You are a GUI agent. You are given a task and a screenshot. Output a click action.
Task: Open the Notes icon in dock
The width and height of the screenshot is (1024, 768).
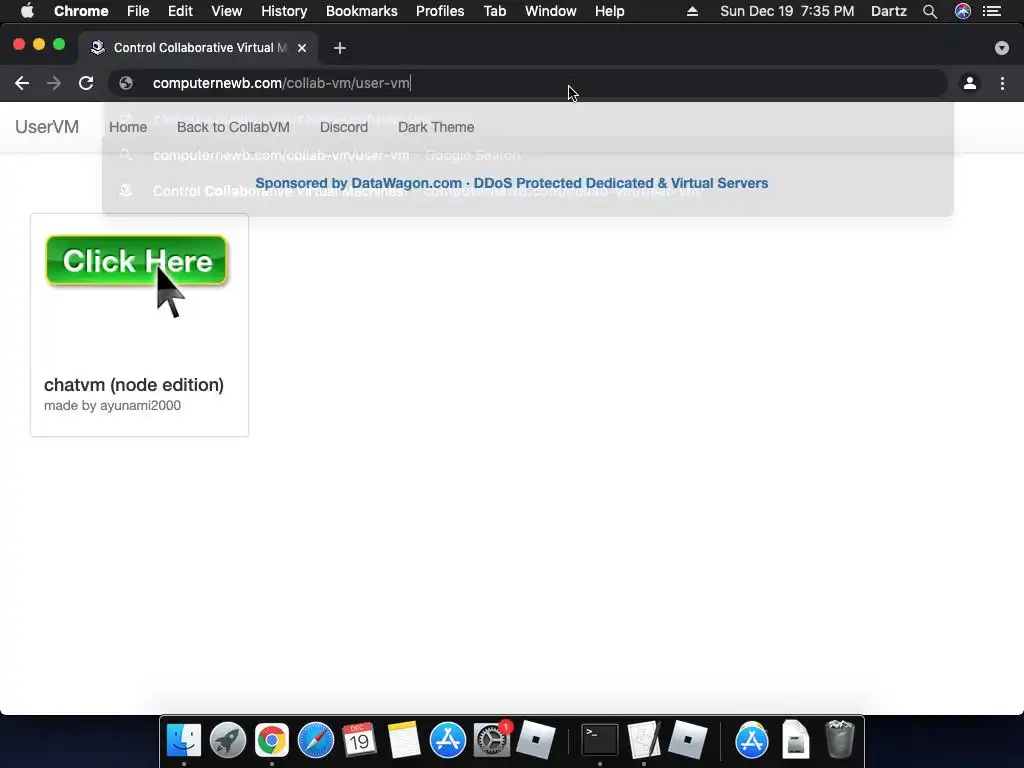point(404,741)
